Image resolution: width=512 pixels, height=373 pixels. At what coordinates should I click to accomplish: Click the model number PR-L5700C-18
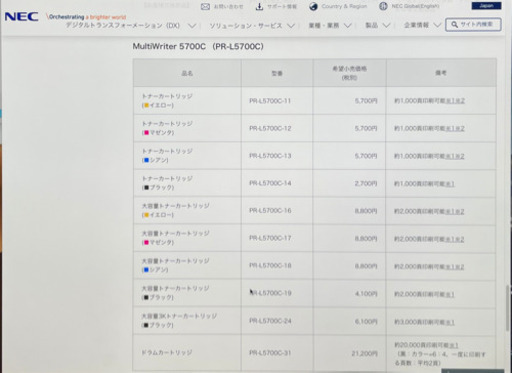click(270, 265)
